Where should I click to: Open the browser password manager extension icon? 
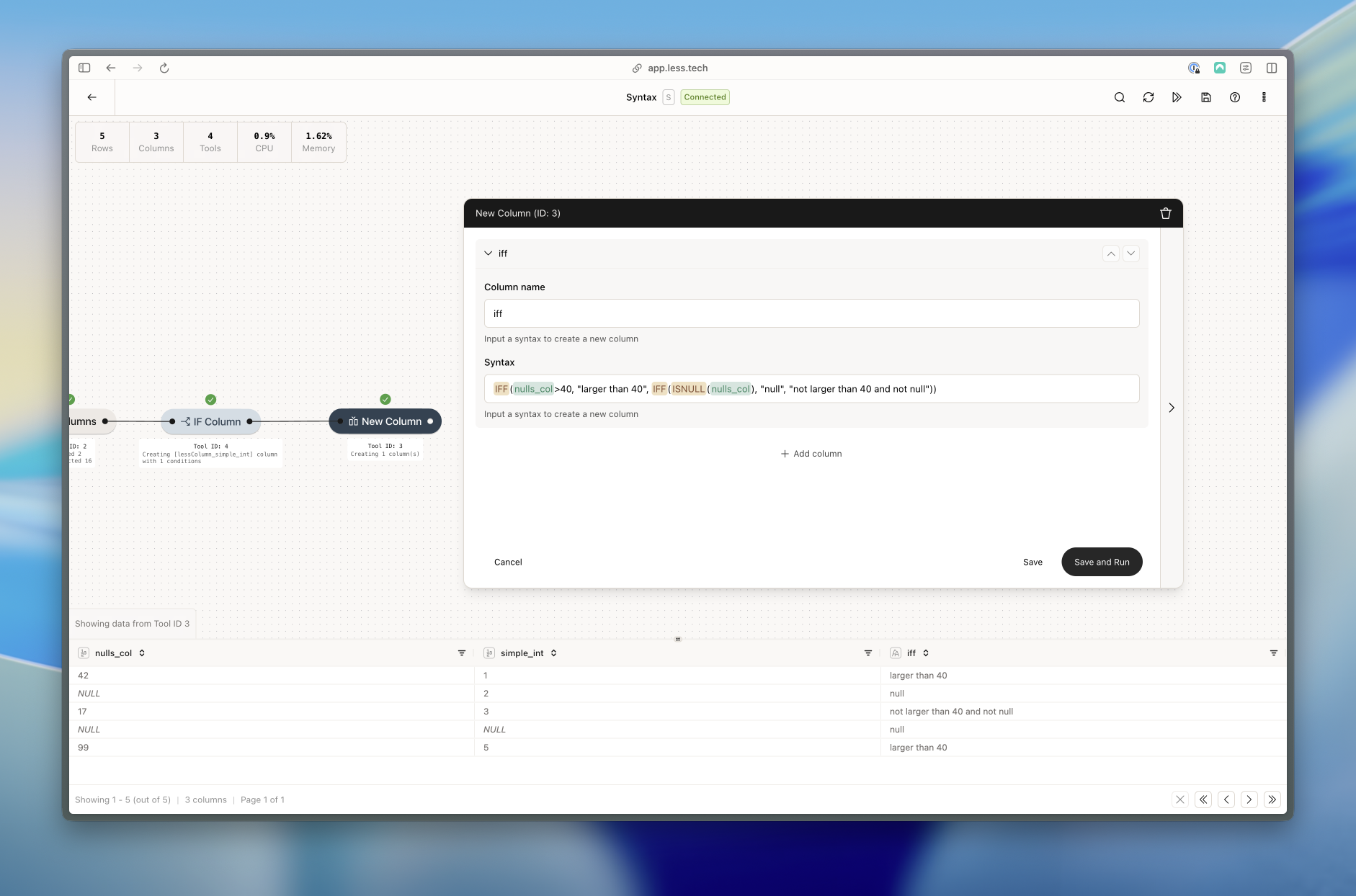1194,68
